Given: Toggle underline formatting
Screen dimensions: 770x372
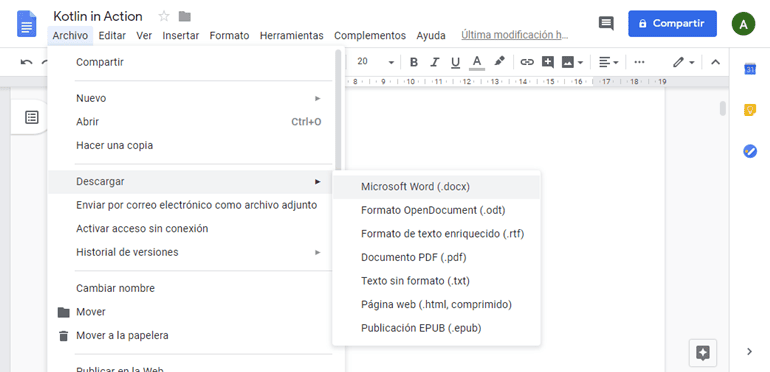Looking at the screenshot, I should [x=455, y=62].
